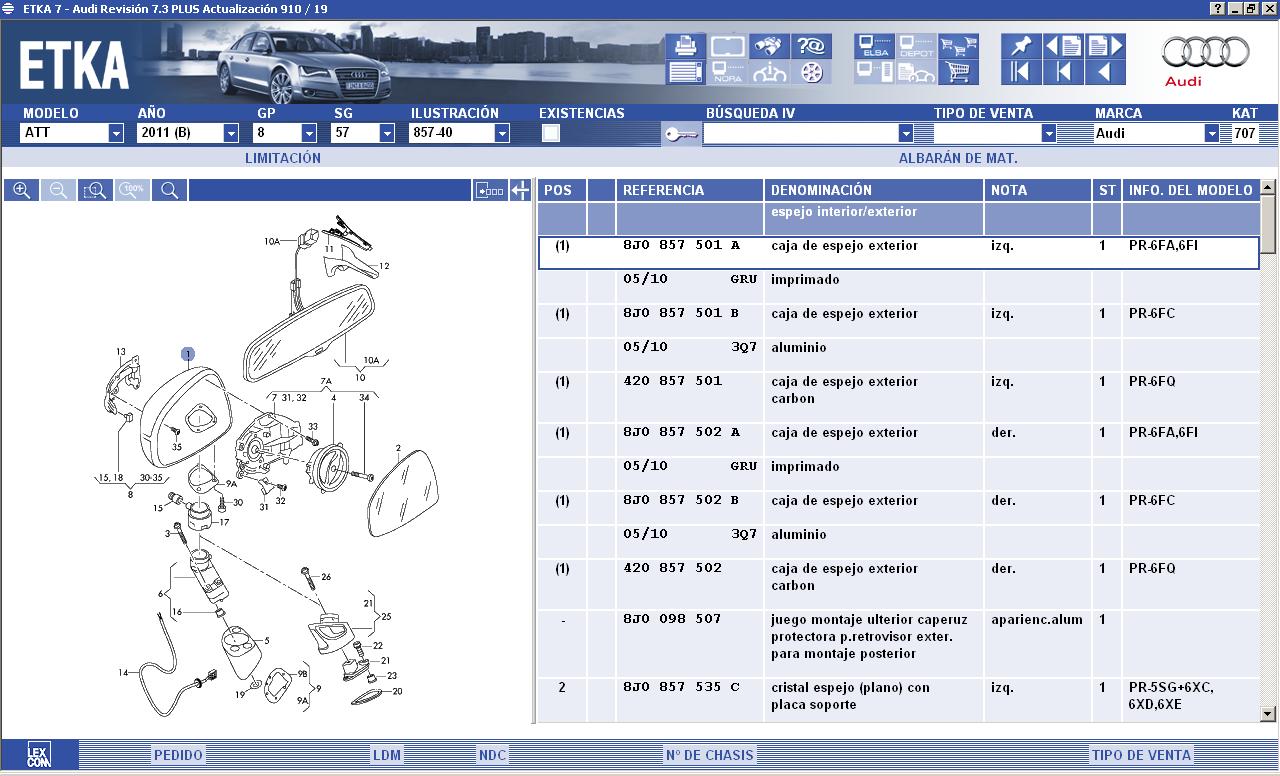Click the POS column header
This screenshot has height=776, width=1280.
tap(561, 190)
